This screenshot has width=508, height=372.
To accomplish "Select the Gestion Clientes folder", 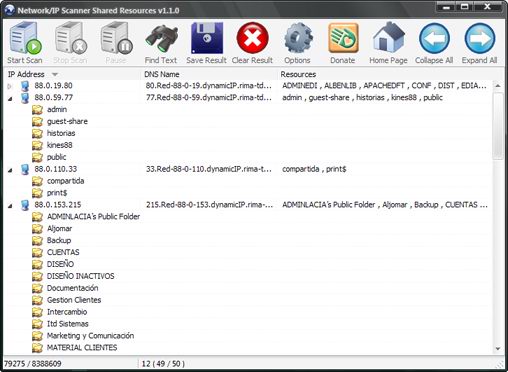I will (x=74, y=300).
